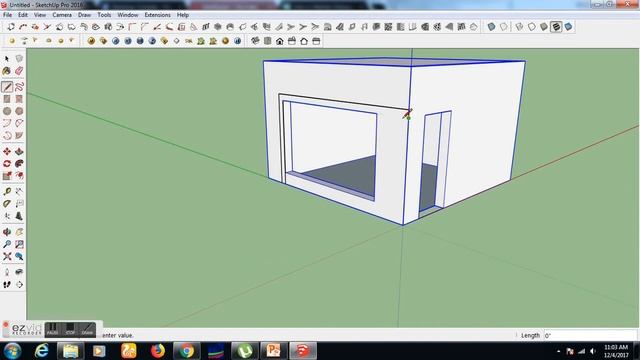Select the Polygon tool
Image resolution: width=640 pixels, height=360 pixels.
click(x=19, y=111)
